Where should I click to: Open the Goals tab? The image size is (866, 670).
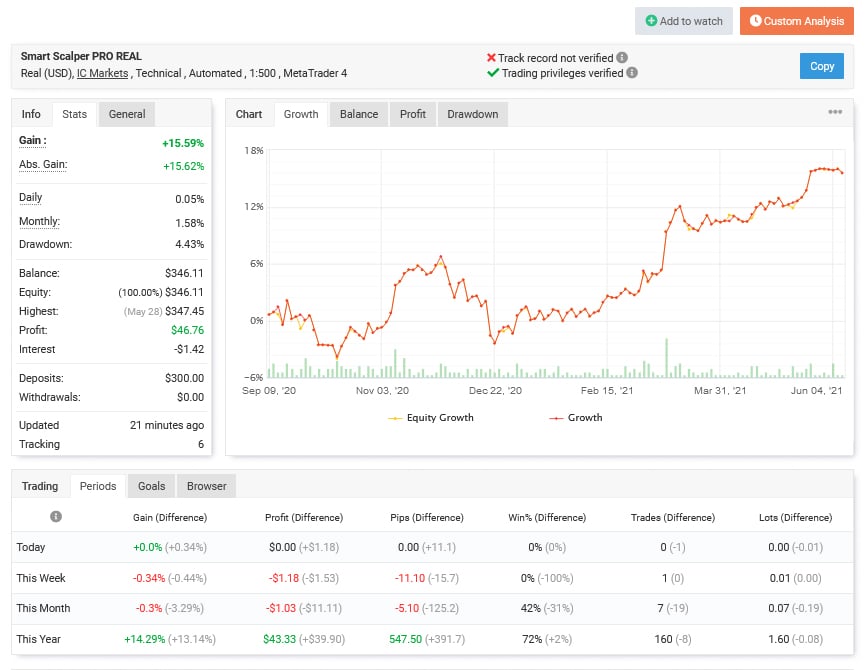[151, 486]
